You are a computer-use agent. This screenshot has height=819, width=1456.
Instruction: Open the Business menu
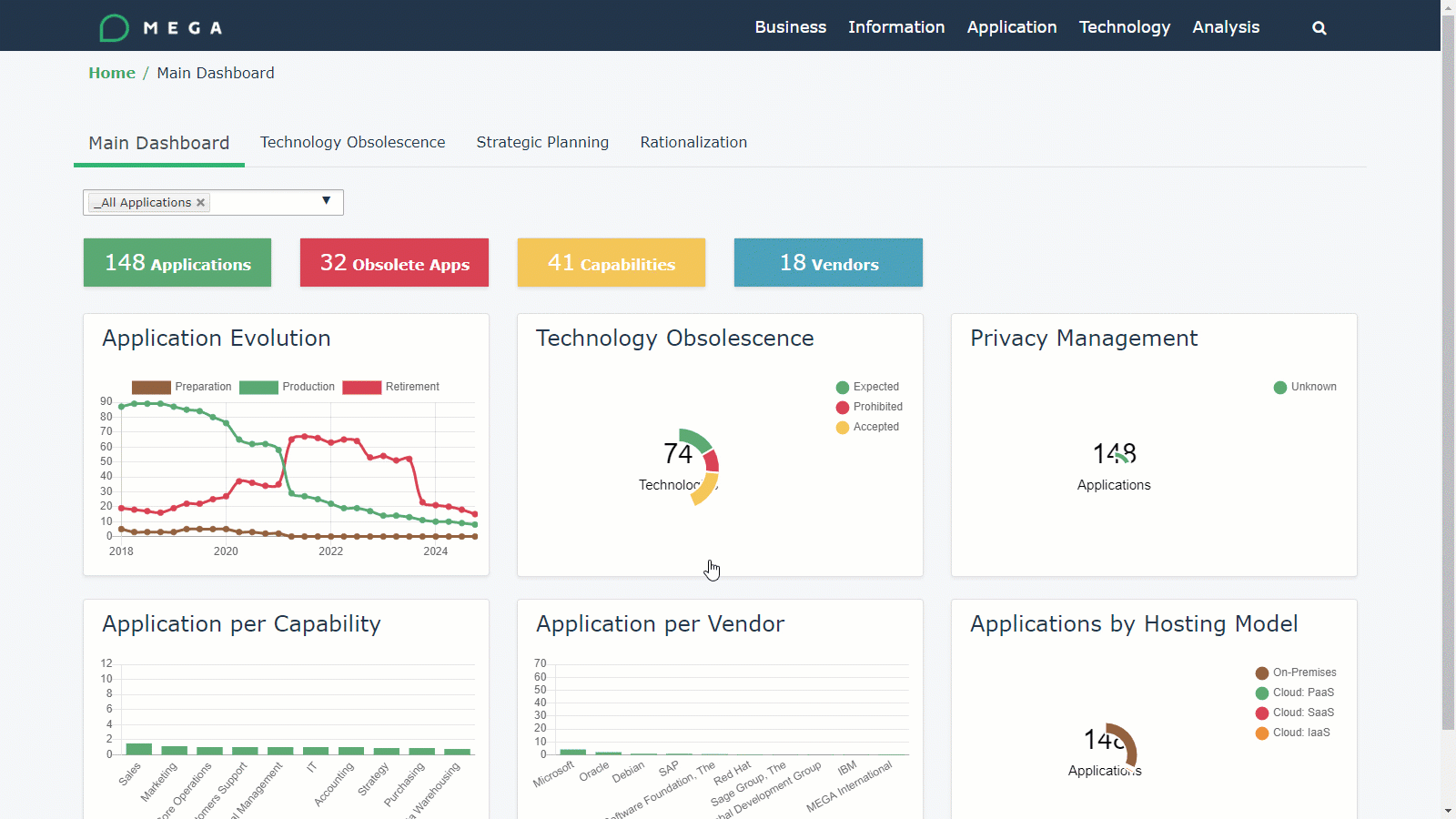[790, 27]
